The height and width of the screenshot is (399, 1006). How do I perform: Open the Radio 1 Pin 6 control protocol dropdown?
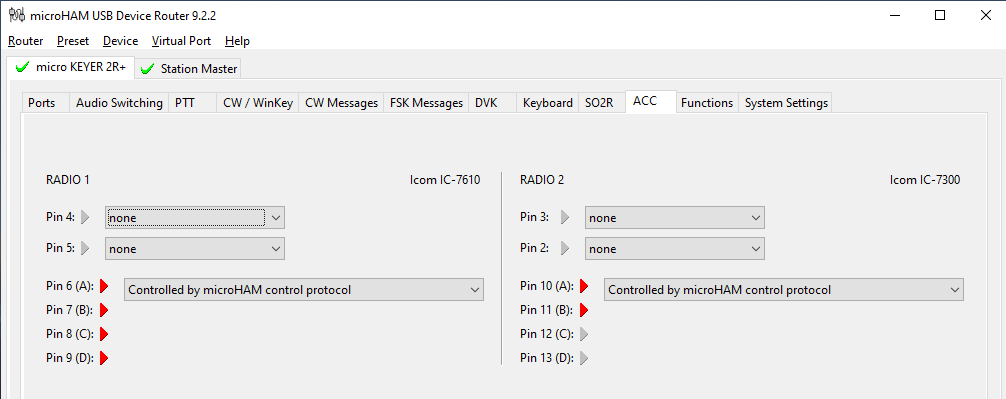click(303, 289)
